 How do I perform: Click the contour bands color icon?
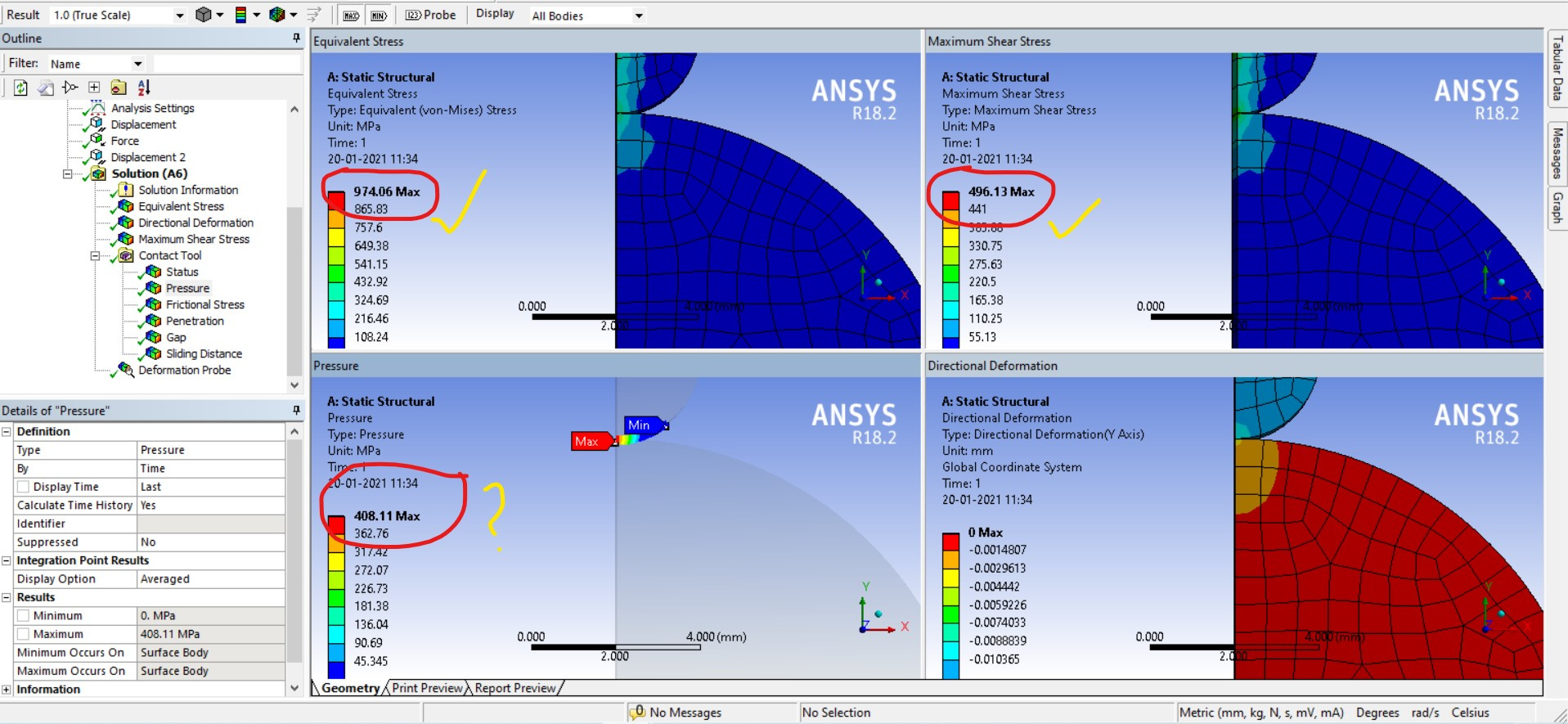tap(240, 15)
